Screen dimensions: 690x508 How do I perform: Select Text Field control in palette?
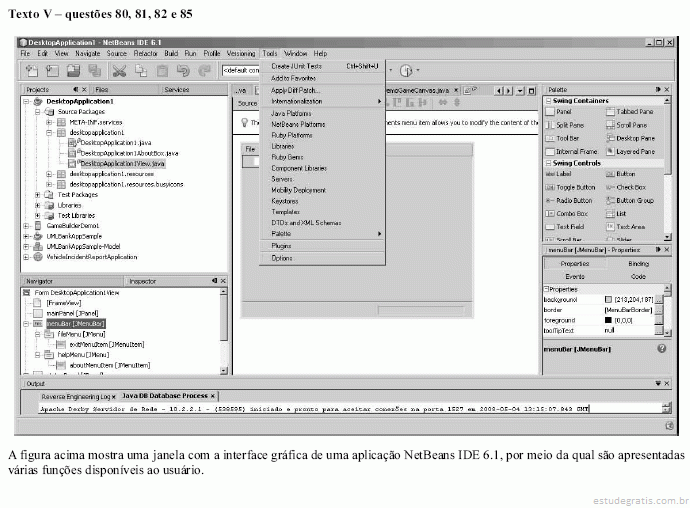[x=565, y=227]
